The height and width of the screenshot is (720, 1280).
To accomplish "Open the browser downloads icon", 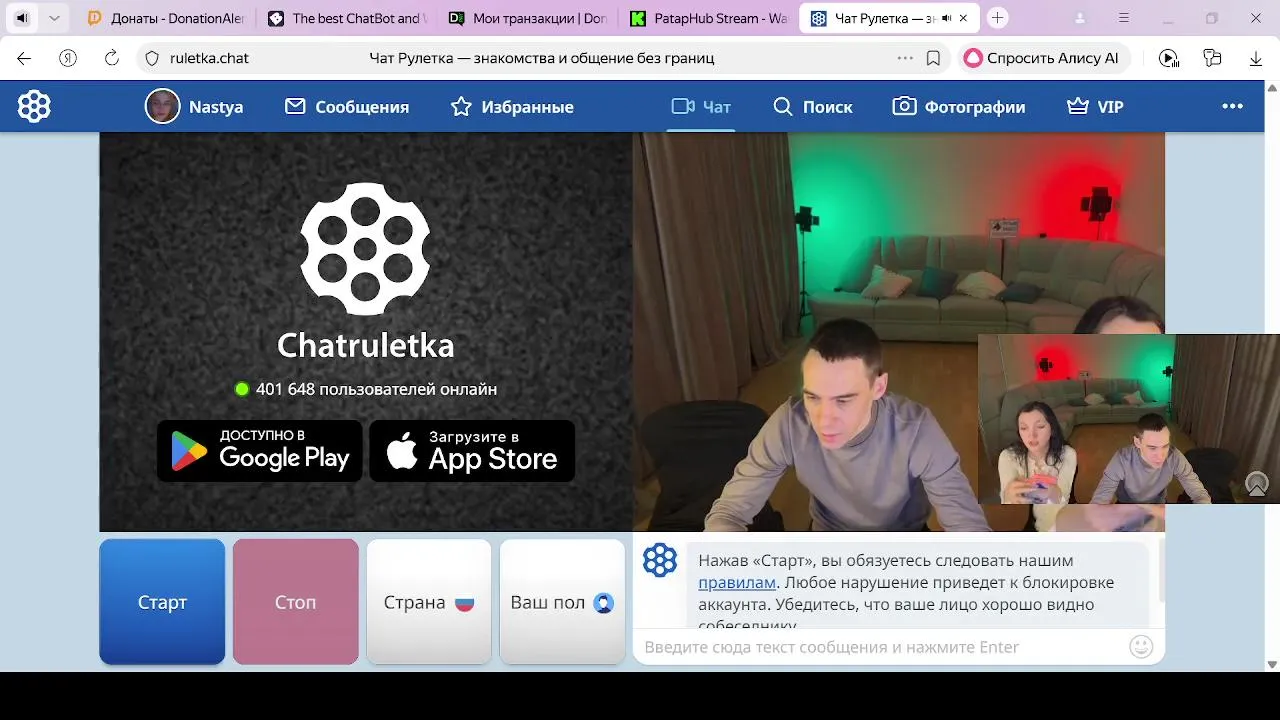I will tap(1256, 58).
